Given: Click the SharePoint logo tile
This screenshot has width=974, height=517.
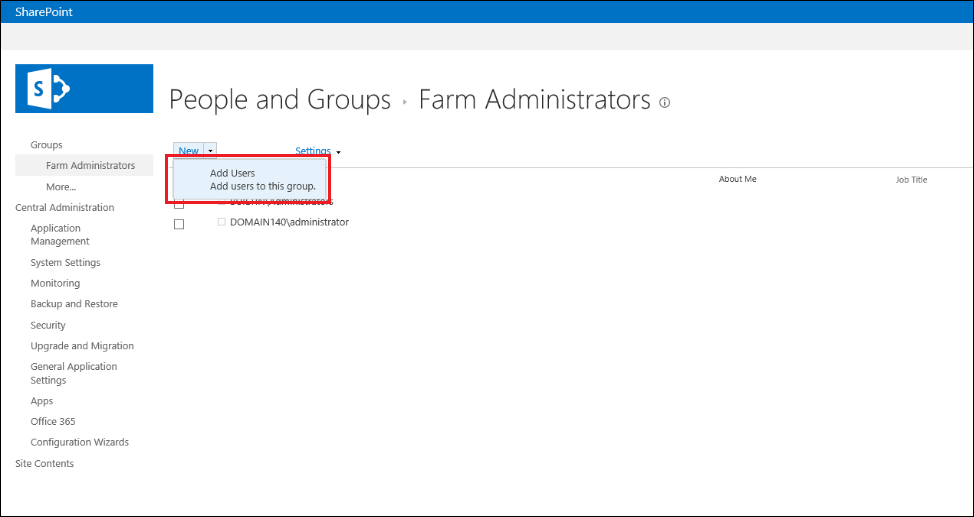Looking at the screenshot, I should point(84,88).
